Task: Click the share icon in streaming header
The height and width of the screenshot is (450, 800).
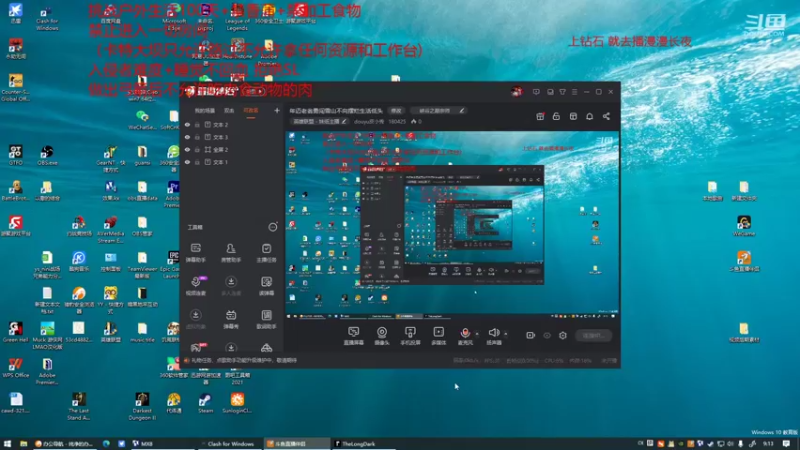Action: [x=606, y=116]
